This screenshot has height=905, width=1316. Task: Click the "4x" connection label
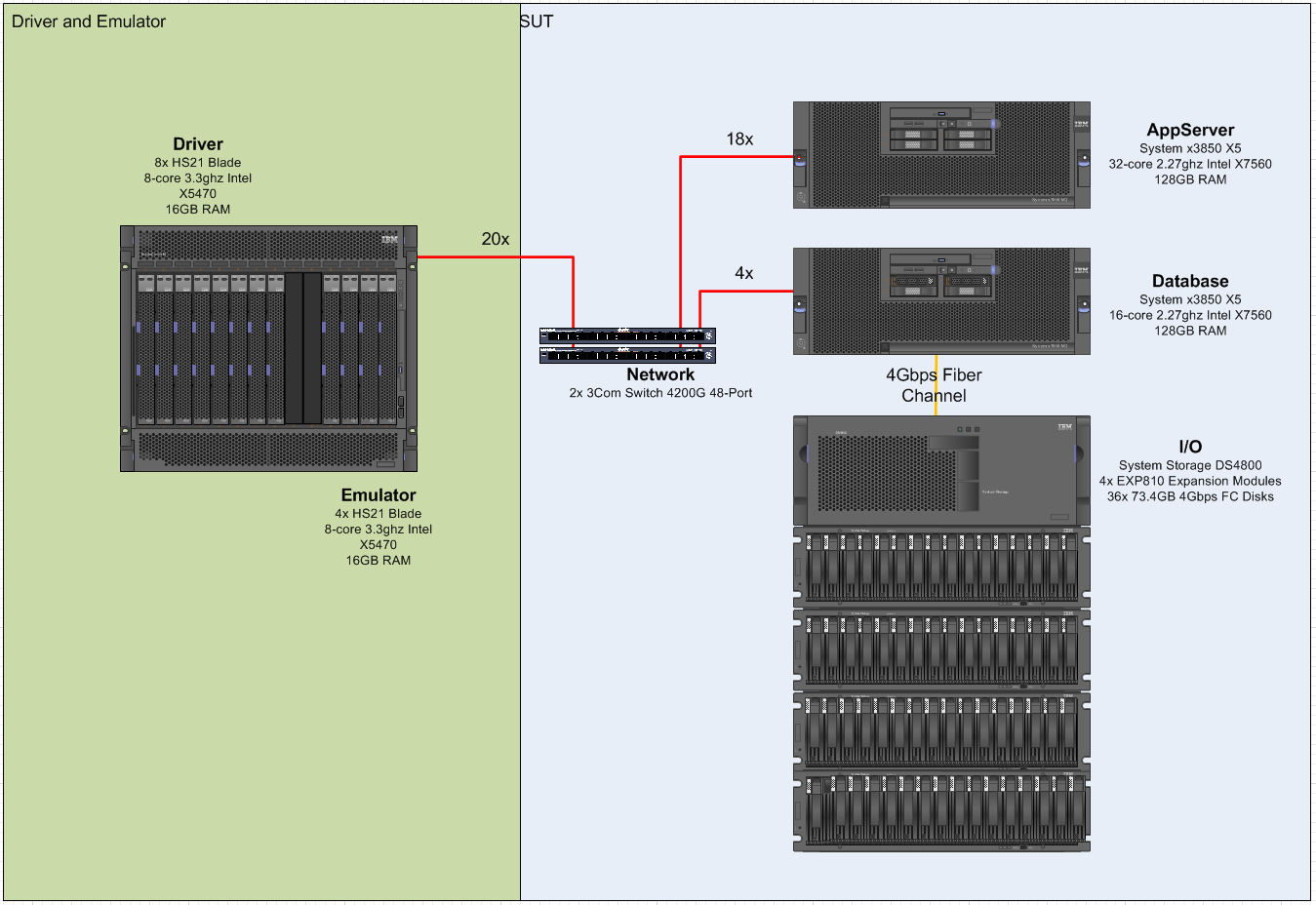pos(743,274)
